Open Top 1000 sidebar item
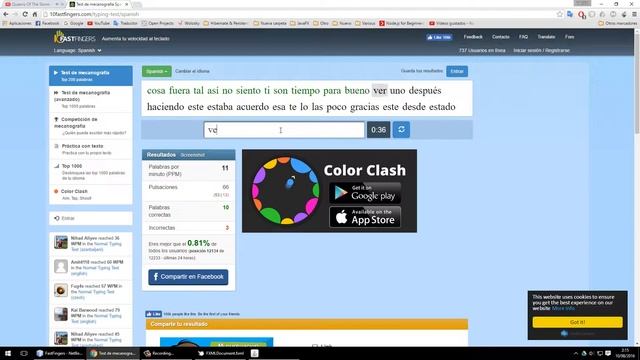Screen dimensions: 640x360 (x=91, y=172)
